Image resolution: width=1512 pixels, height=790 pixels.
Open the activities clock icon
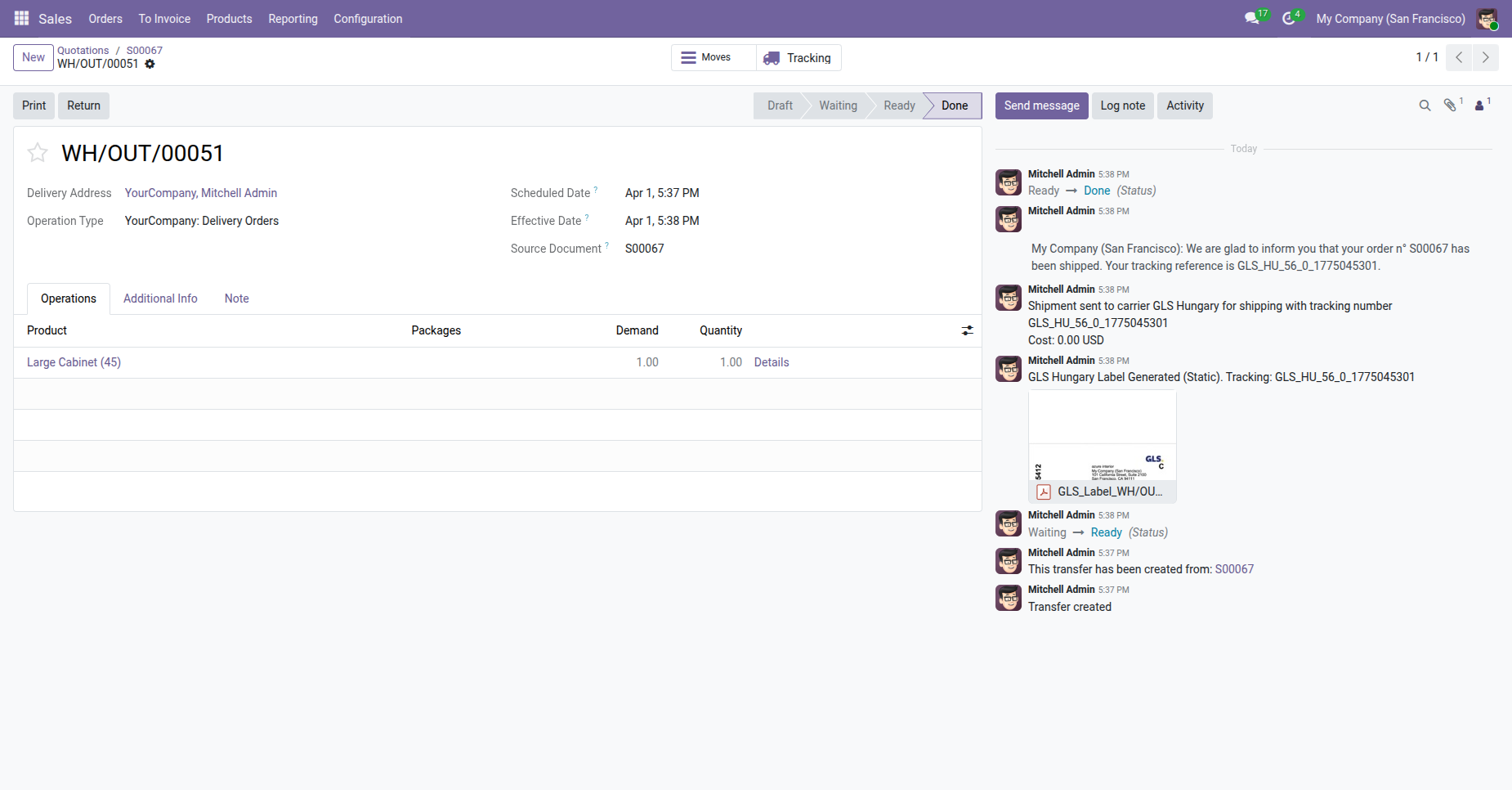tap(1289, 18)
